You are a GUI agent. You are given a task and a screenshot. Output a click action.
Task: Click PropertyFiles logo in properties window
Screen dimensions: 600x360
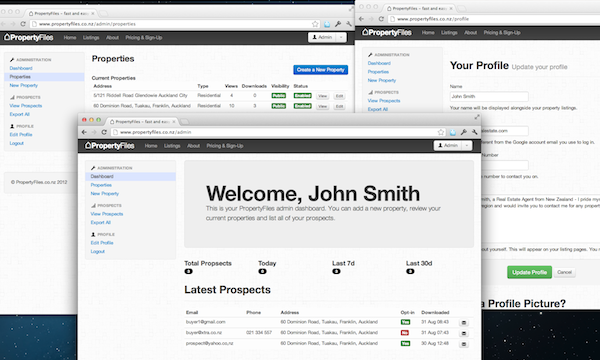coord(28,37)
